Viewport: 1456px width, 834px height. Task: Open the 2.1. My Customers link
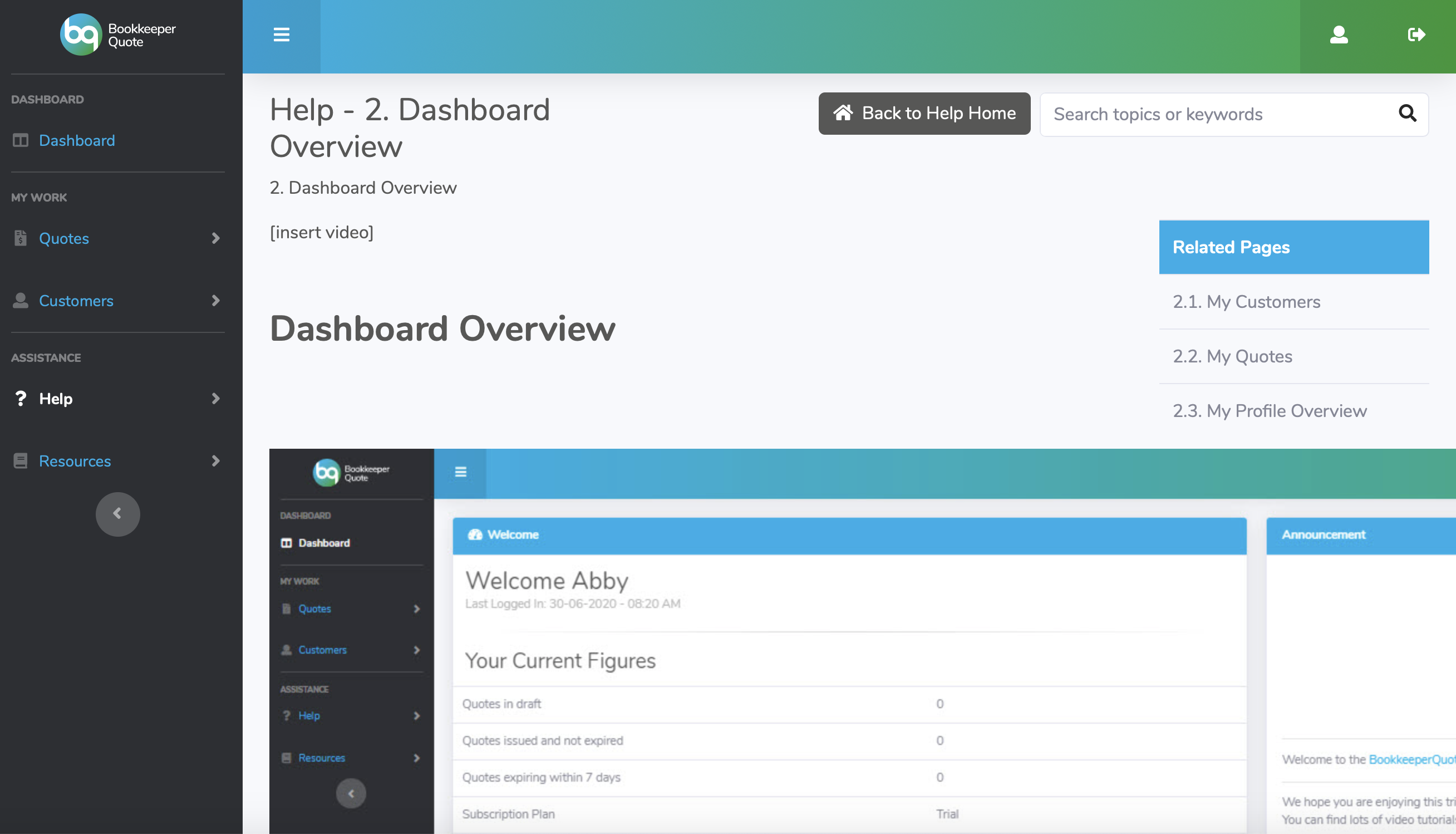click(x=1246, y=302)
